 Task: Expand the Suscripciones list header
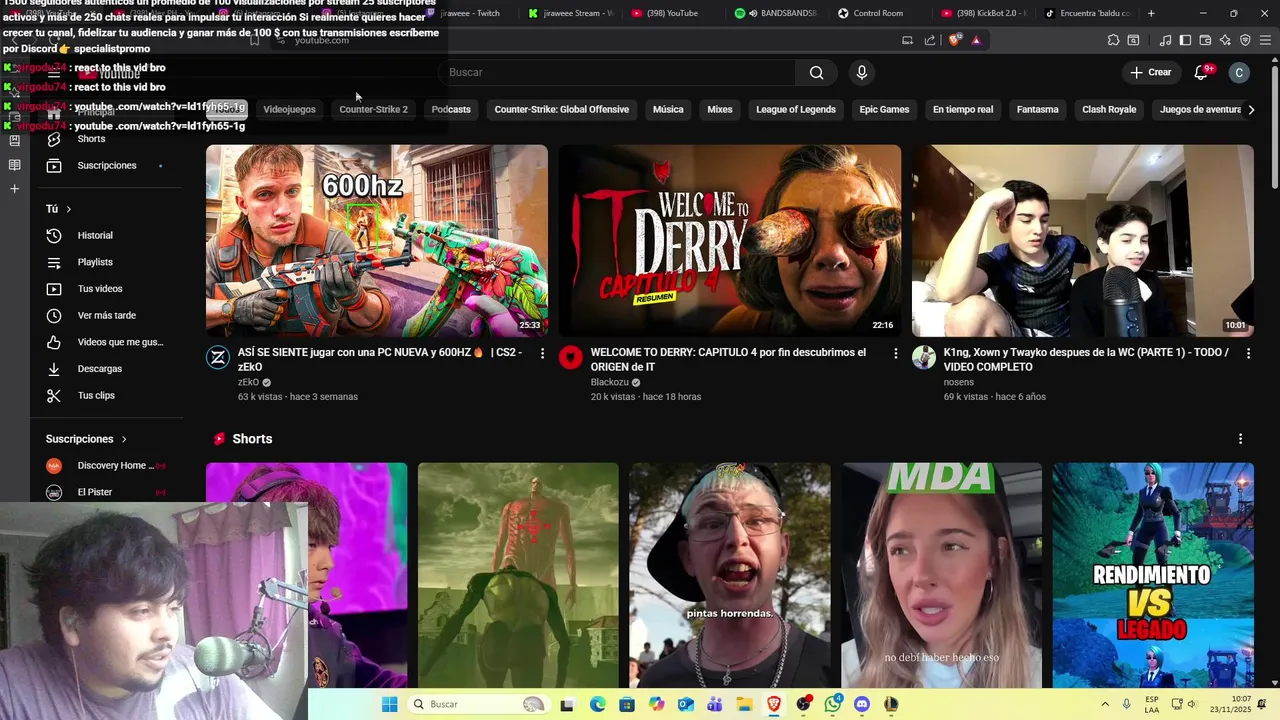point(87,439)
